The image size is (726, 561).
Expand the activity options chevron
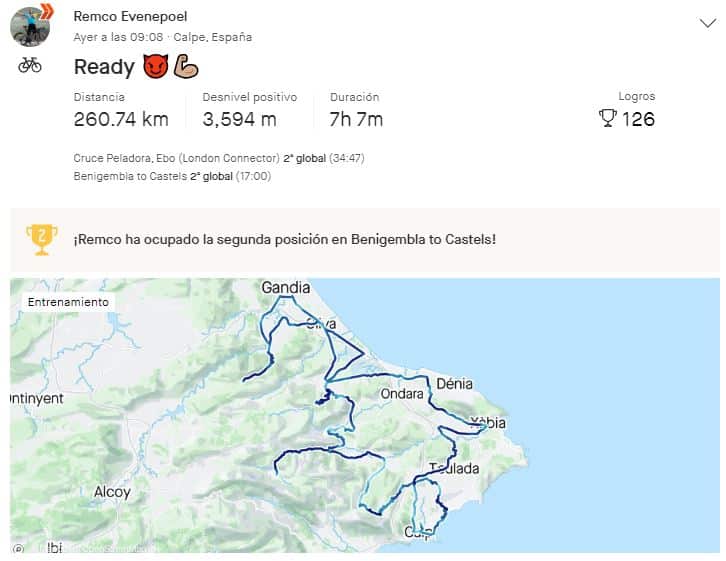707,23
